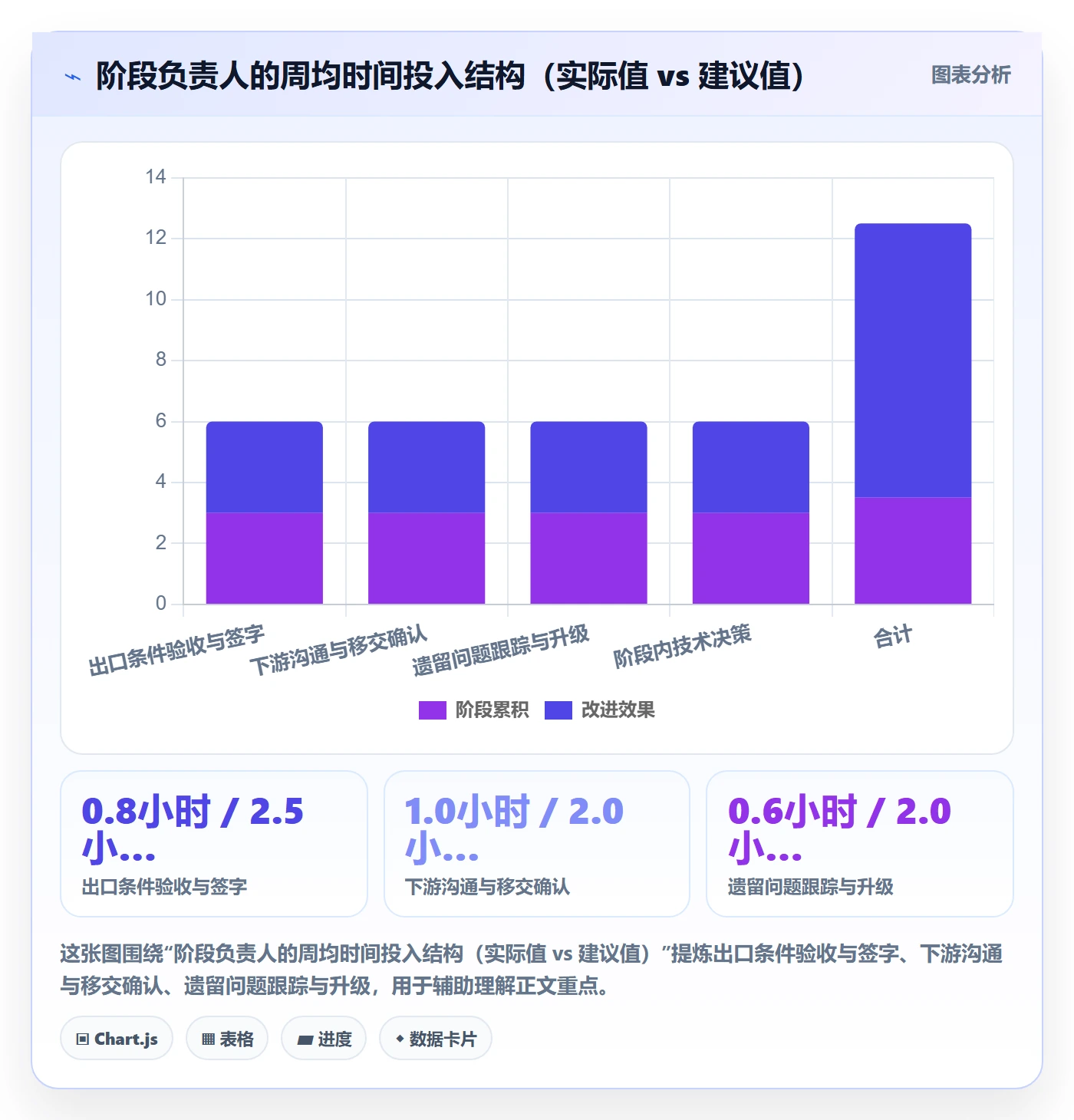Image resolution: width=1074 pixels, height=1120 pixels.
Task: Click the y-axis value 14
Action: pos(156,177)
